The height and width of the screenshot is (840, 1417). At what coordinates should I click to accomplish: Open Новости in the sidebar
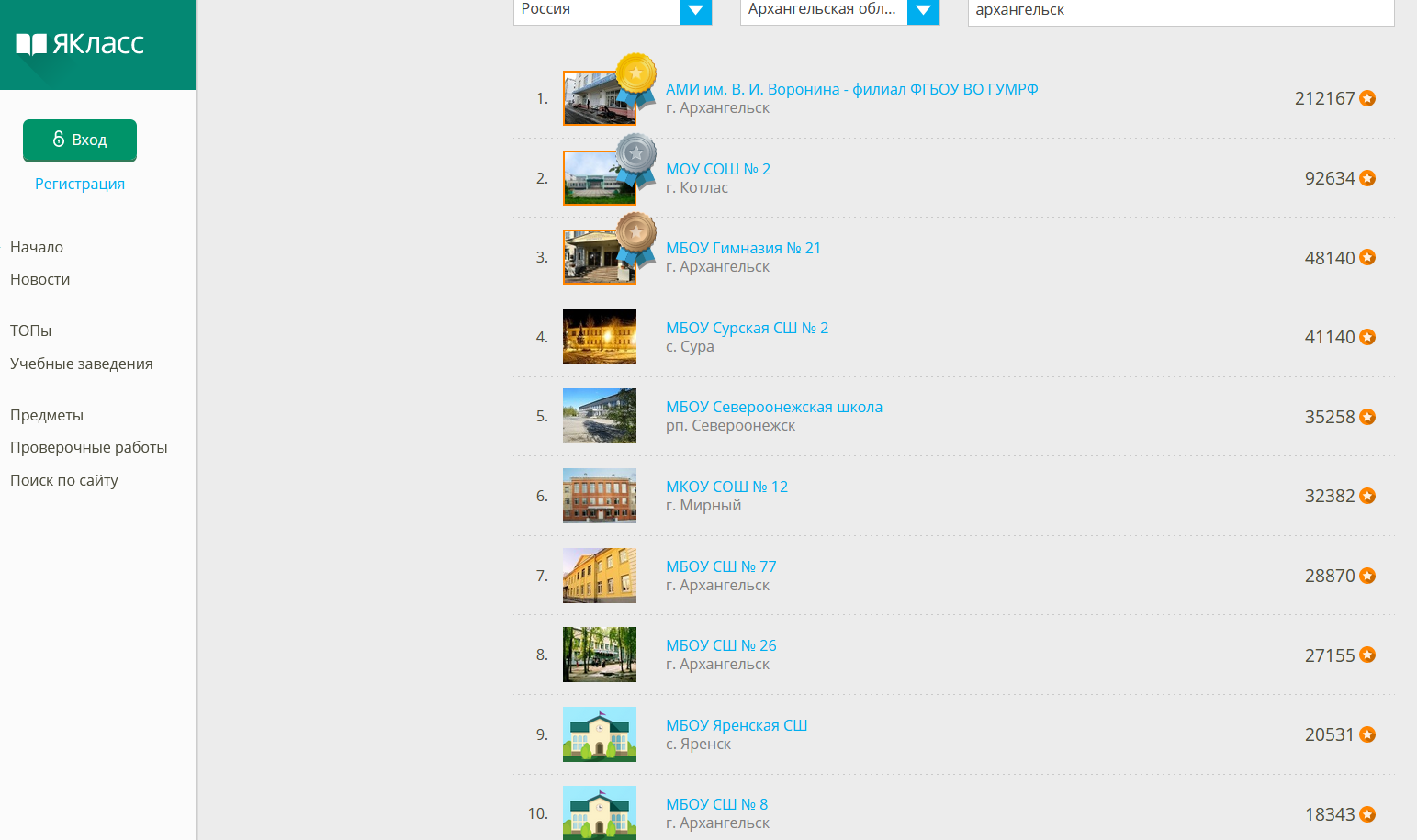pos(39,279)
